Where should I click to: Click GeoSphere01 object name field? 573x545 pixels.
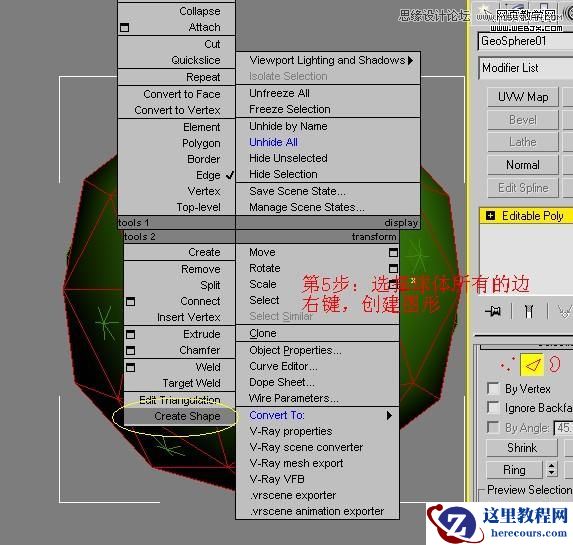click(x=525, y=41)
